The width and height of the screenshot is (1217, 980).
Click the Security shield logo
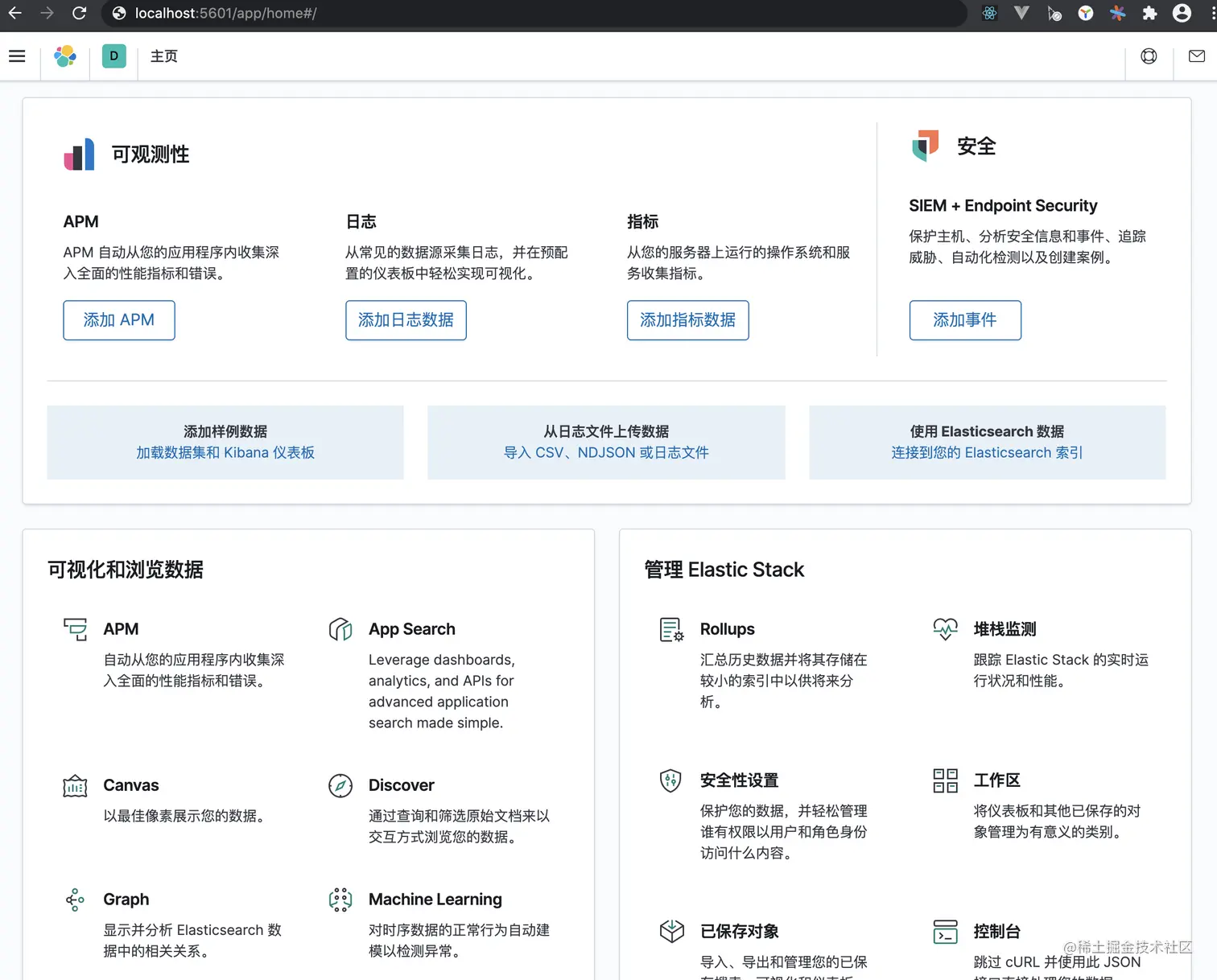click(x=925, y=146)
